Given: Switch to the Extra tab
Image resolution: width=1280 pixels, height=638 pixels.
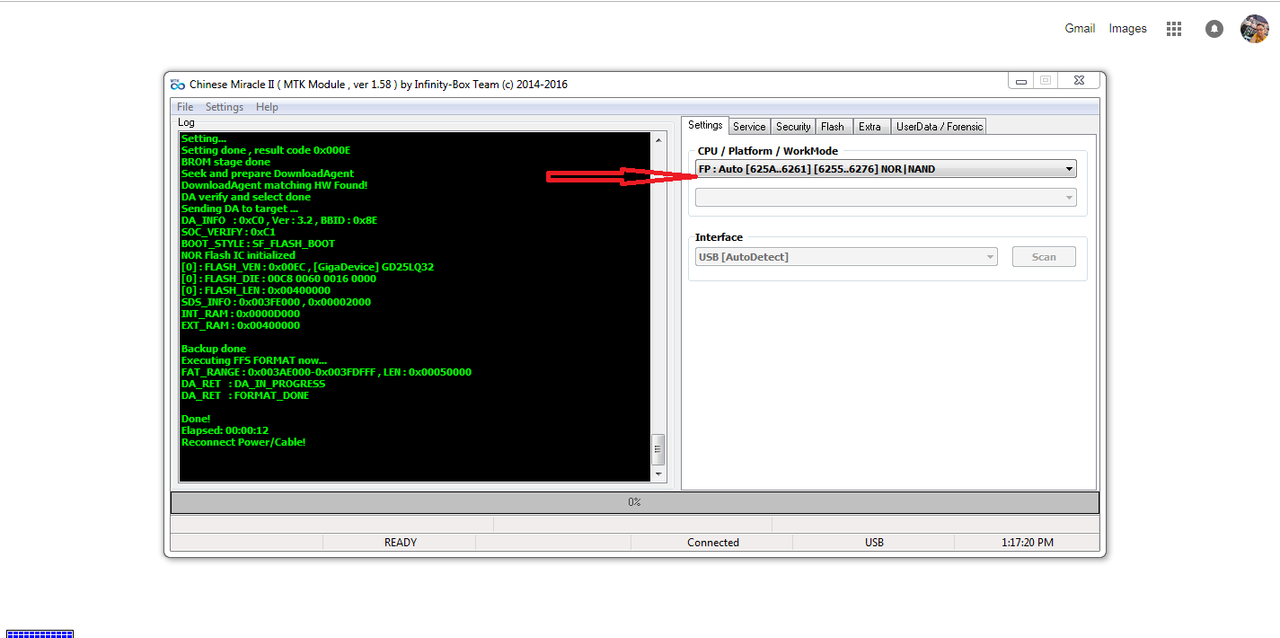Looking at the screenshot, I should click(x=870, y=126).
